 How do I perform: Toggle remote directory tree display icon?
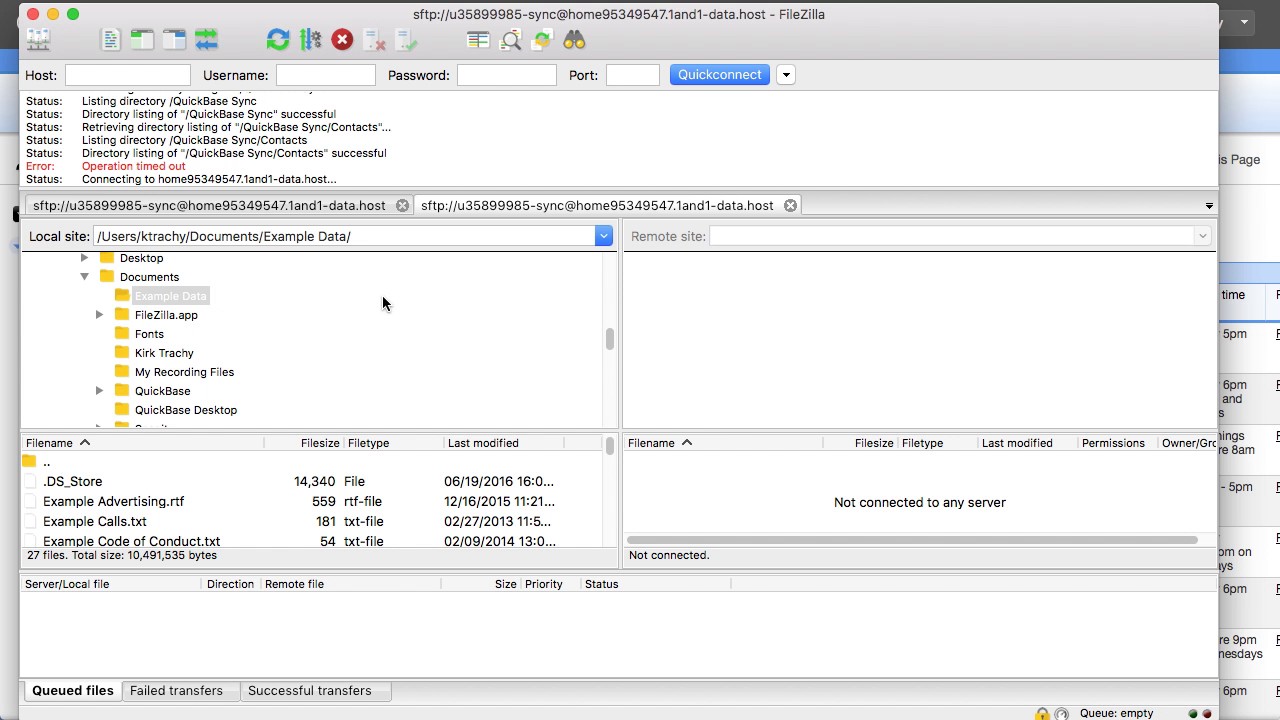coord(174,40)
